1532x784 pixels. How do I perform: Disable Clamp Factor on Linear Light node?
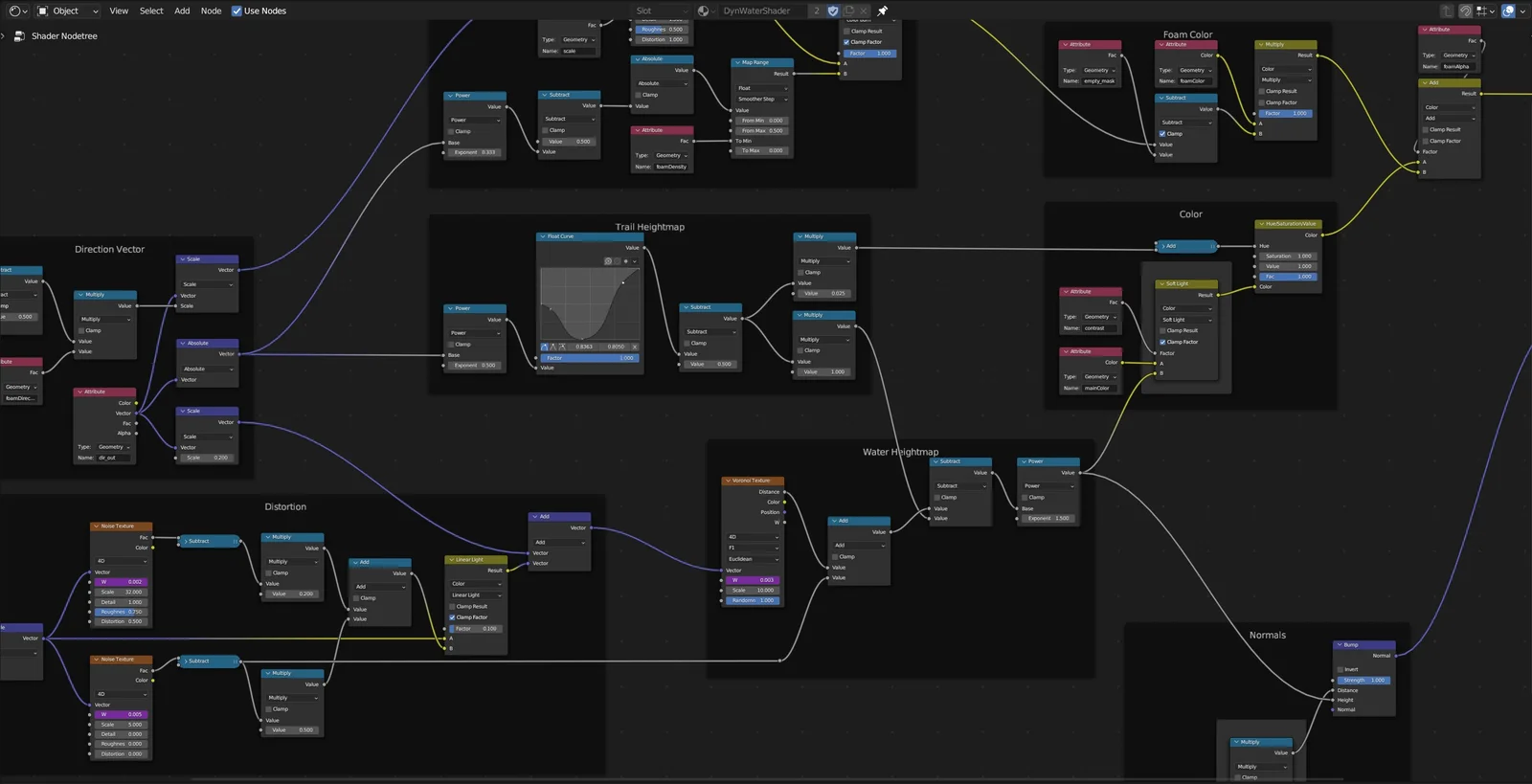[x=452, y=617]
